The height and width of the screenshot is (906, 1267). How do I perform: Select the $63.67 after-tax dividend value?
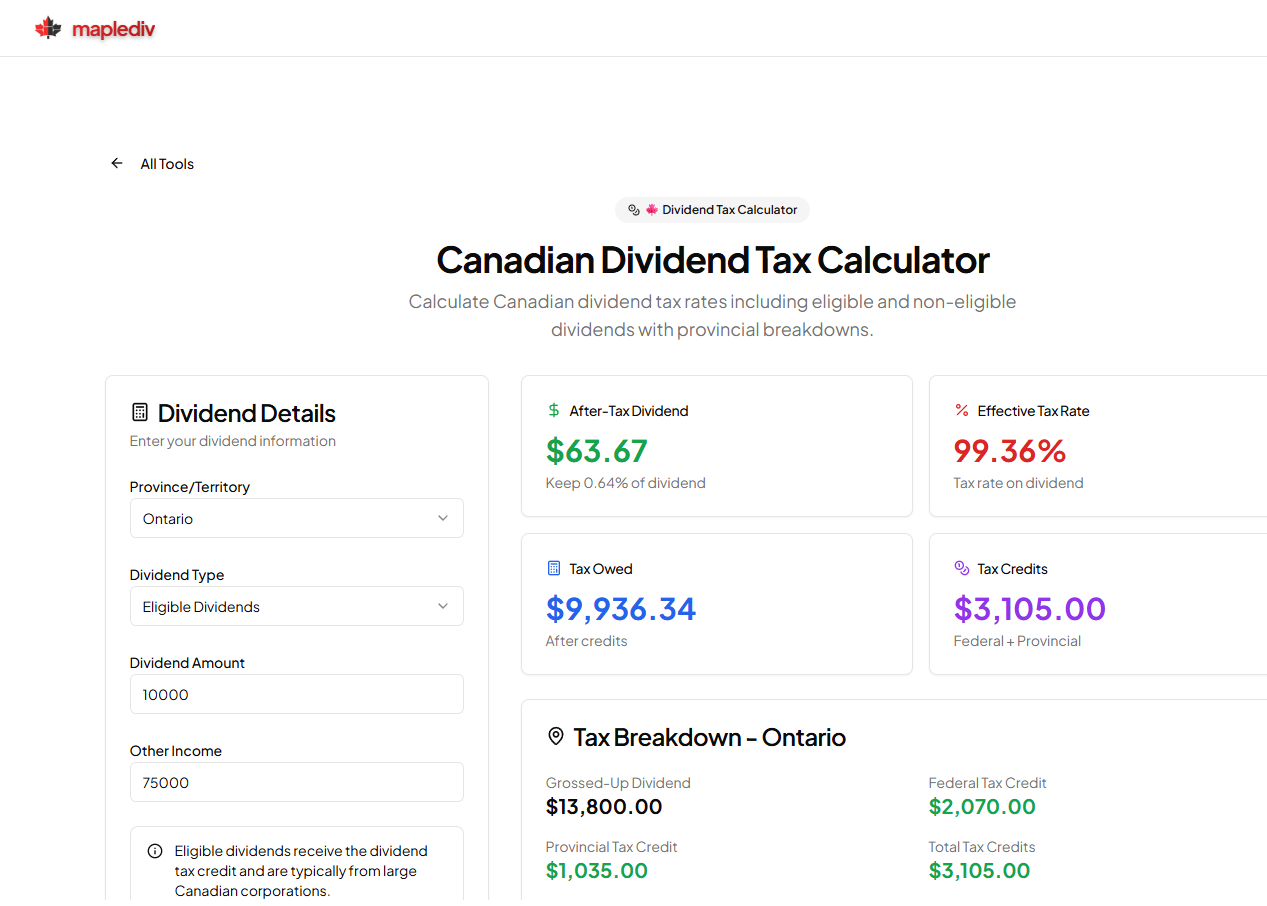click(597, 451)
